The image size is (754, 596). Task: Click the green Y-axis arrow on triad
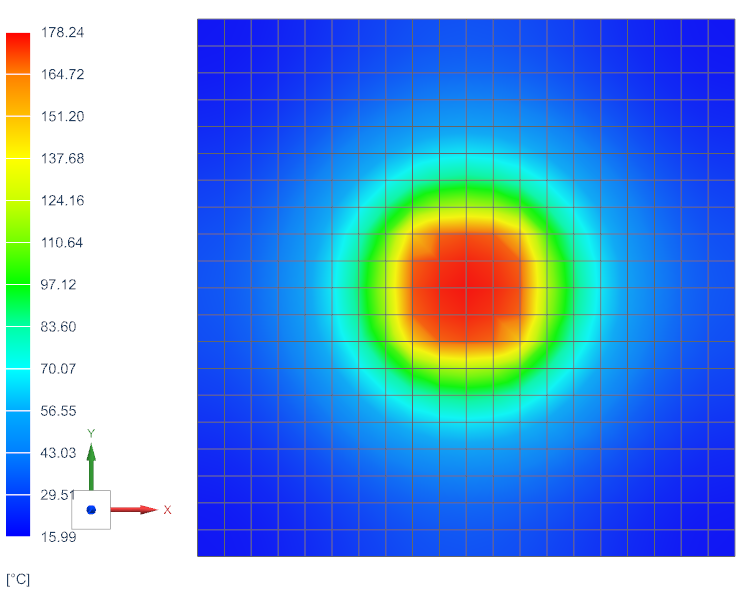[91, 462]
